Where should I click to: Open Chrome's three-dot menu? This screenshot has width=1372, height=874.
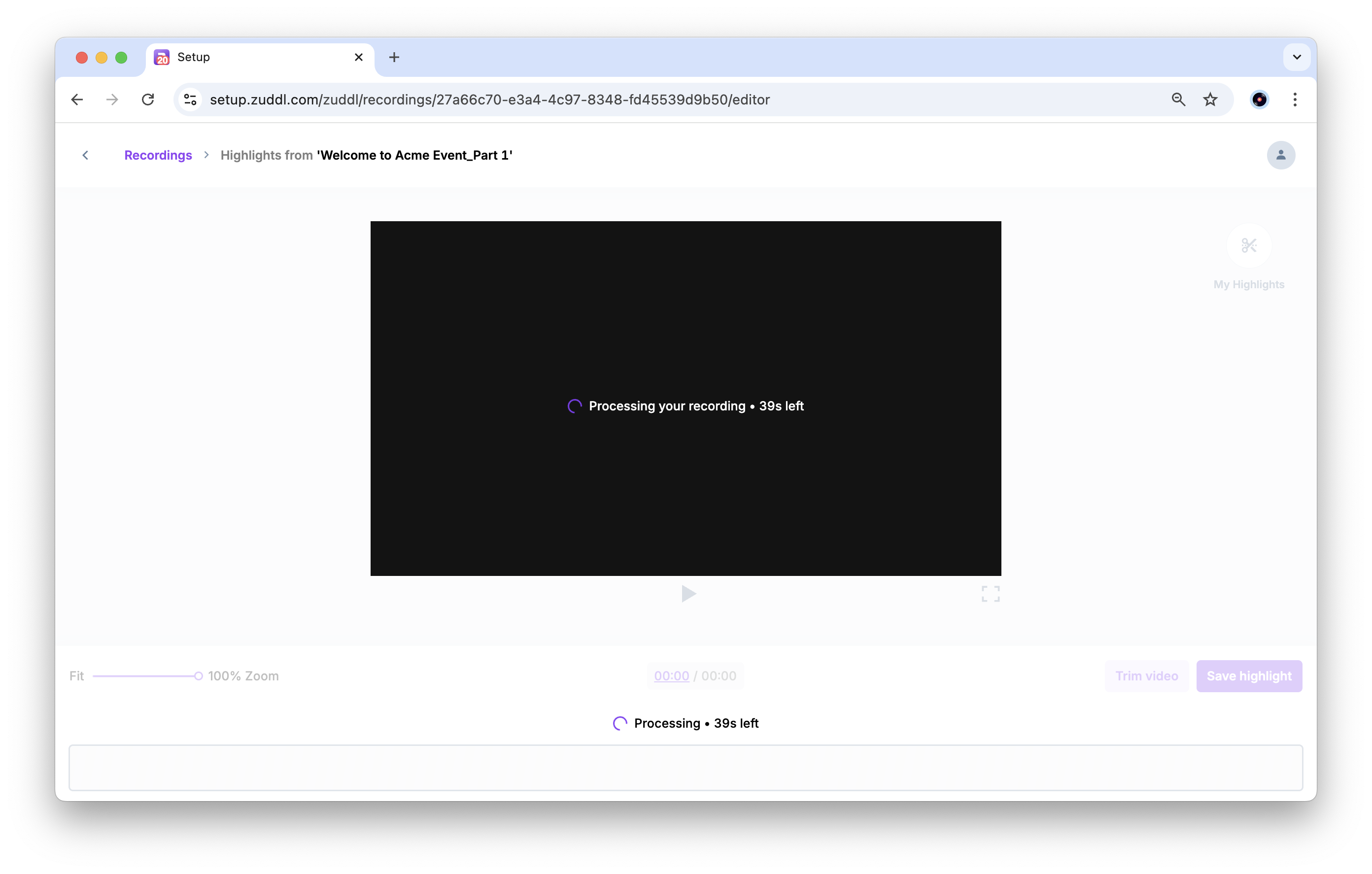point(1295,100)
